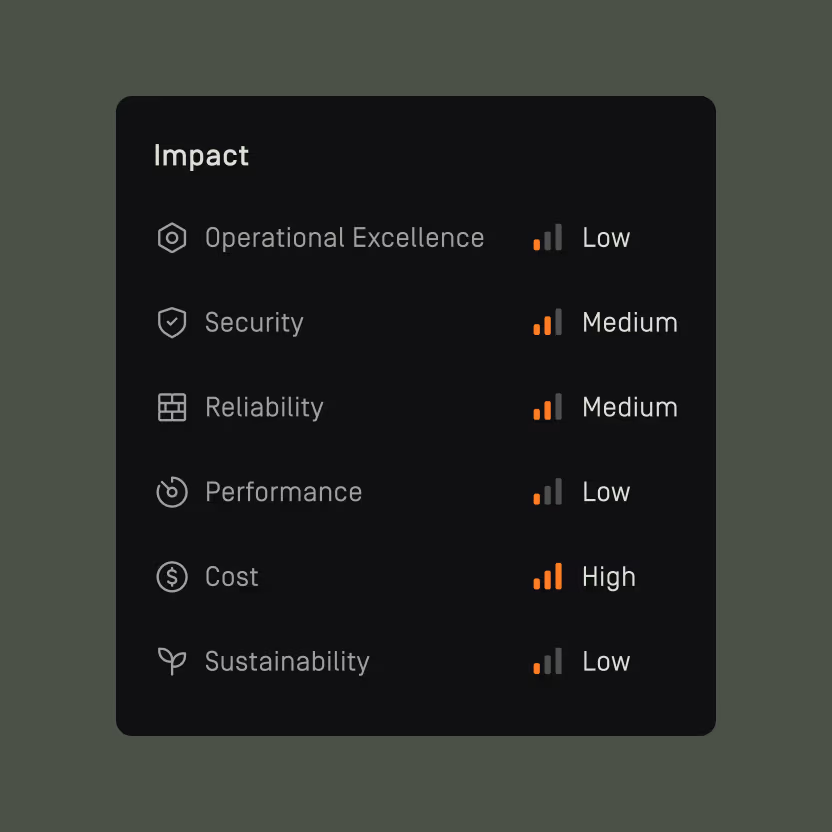Click the Medium rating beside Security

click(x=629, y=322)
